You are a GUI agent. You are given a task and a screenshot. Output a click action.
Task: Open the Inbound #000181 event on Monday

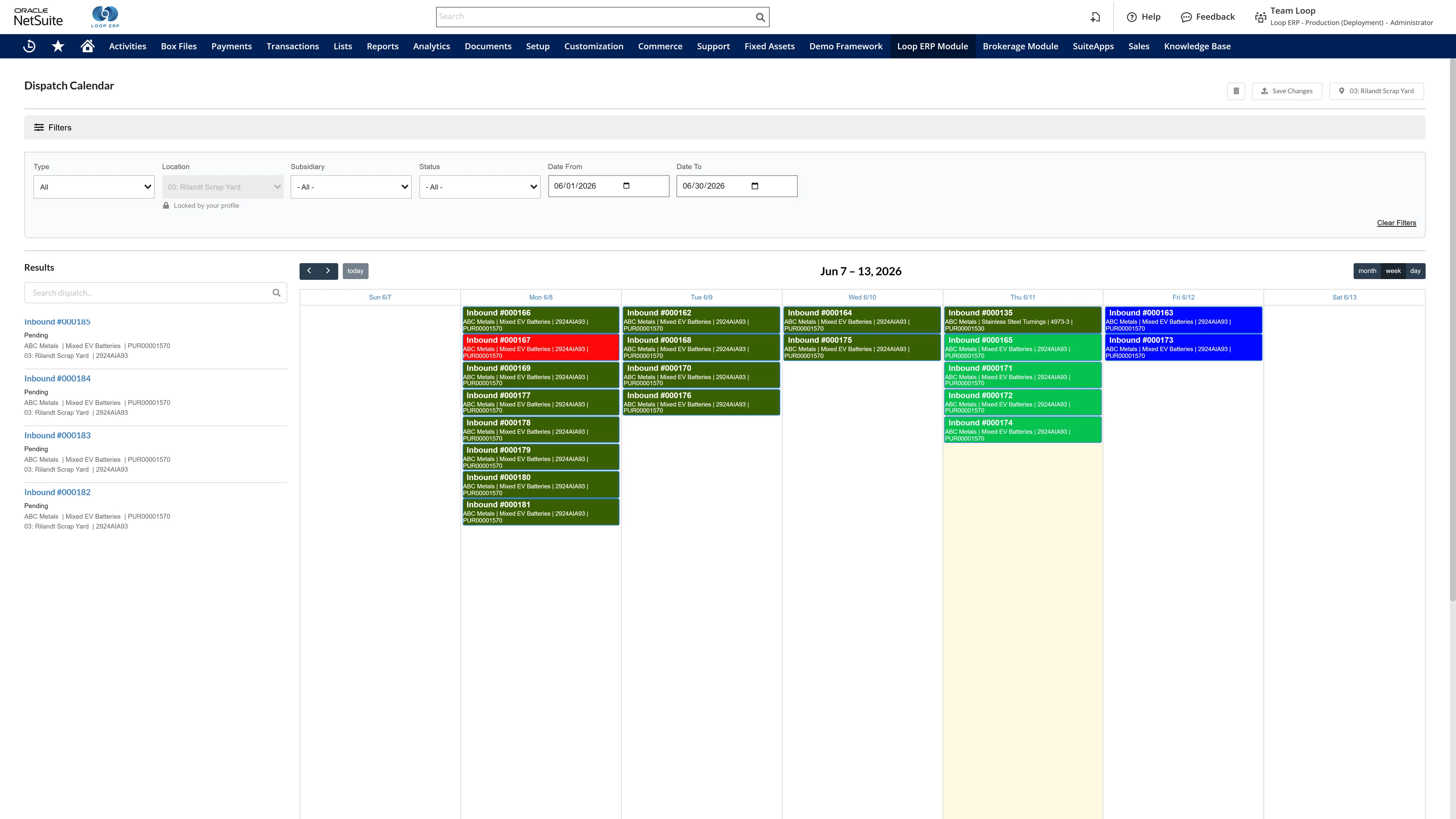(x=541, y=511)
